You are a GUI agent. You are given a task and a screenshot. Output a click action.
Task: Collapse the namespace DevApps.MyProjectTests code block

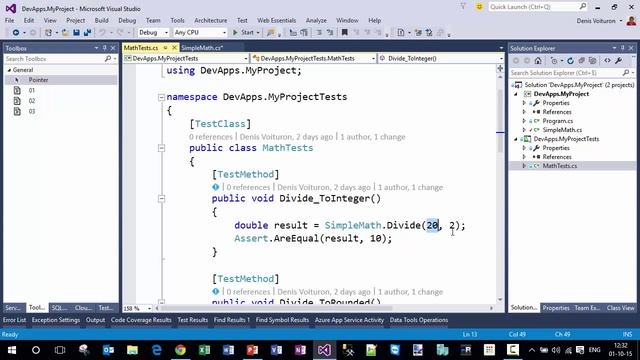point(161,97)
